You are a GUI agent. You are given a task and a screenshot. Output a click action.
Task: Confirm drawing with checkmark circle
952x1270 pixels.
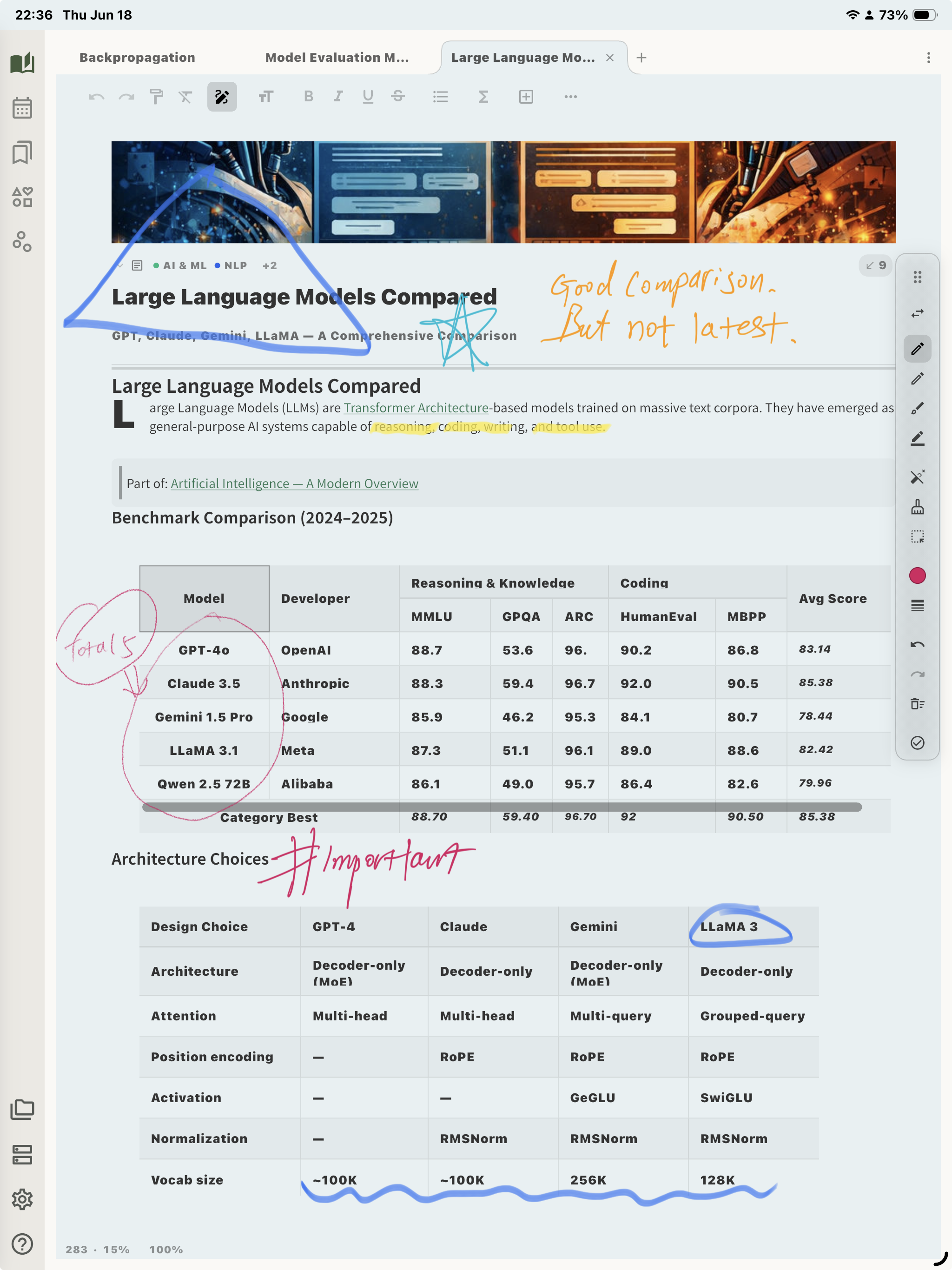click(x=917, y=742)
